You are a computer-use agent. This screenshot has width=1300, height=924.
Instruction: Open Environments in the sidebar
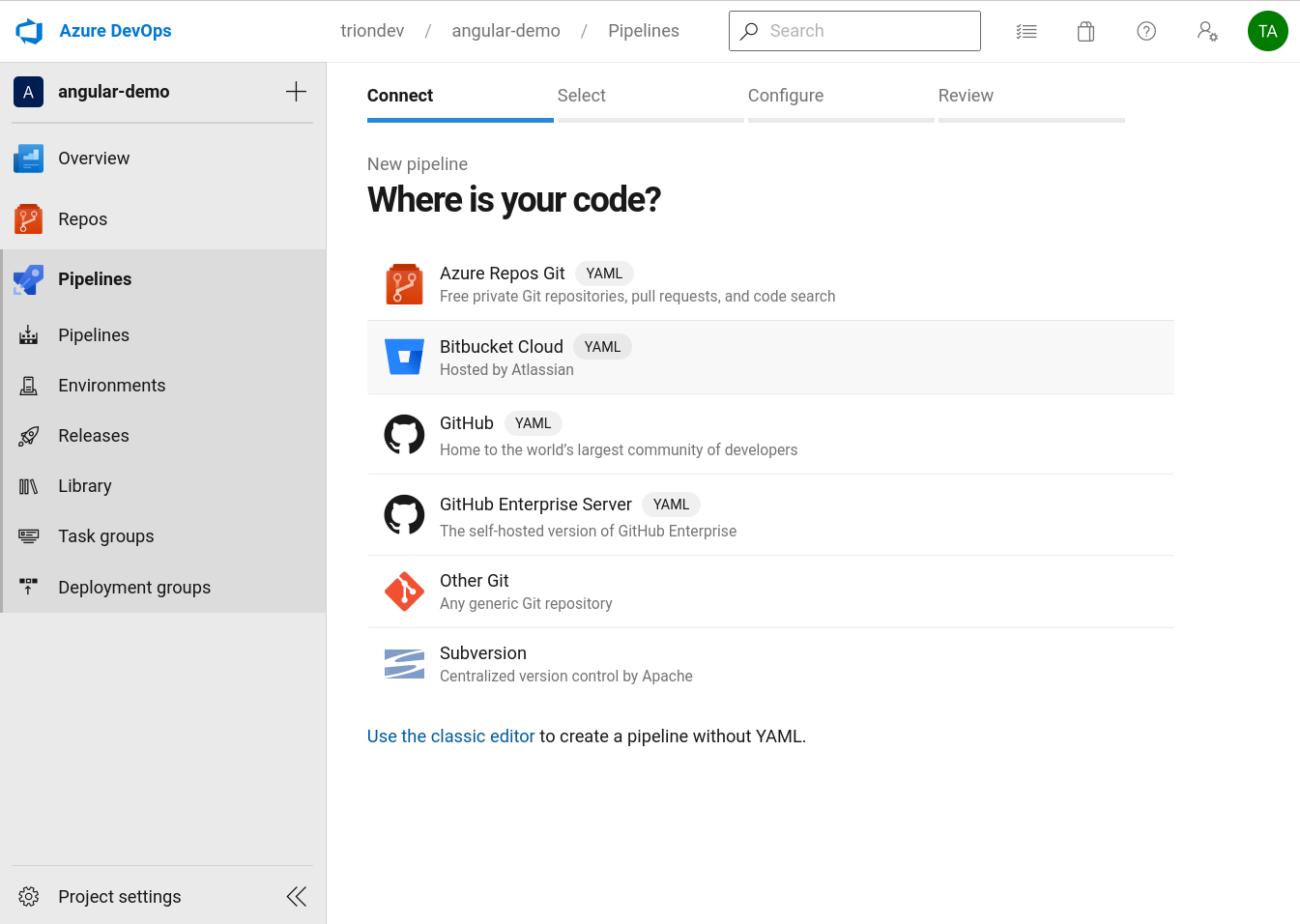click(163, 386)
